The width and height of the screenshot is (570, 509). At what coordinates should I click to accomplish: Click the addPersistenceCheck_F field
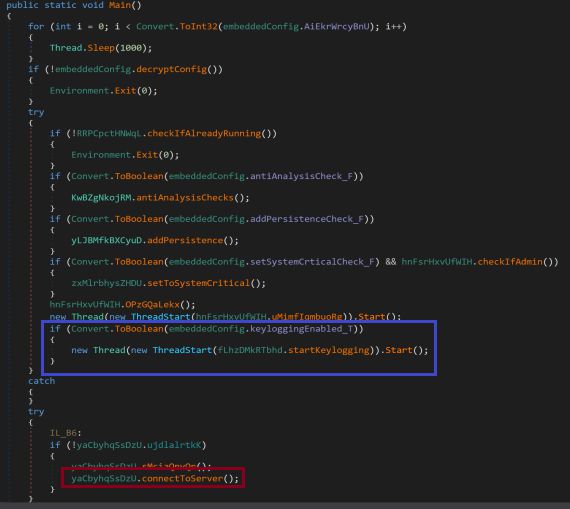click(307, 219)
